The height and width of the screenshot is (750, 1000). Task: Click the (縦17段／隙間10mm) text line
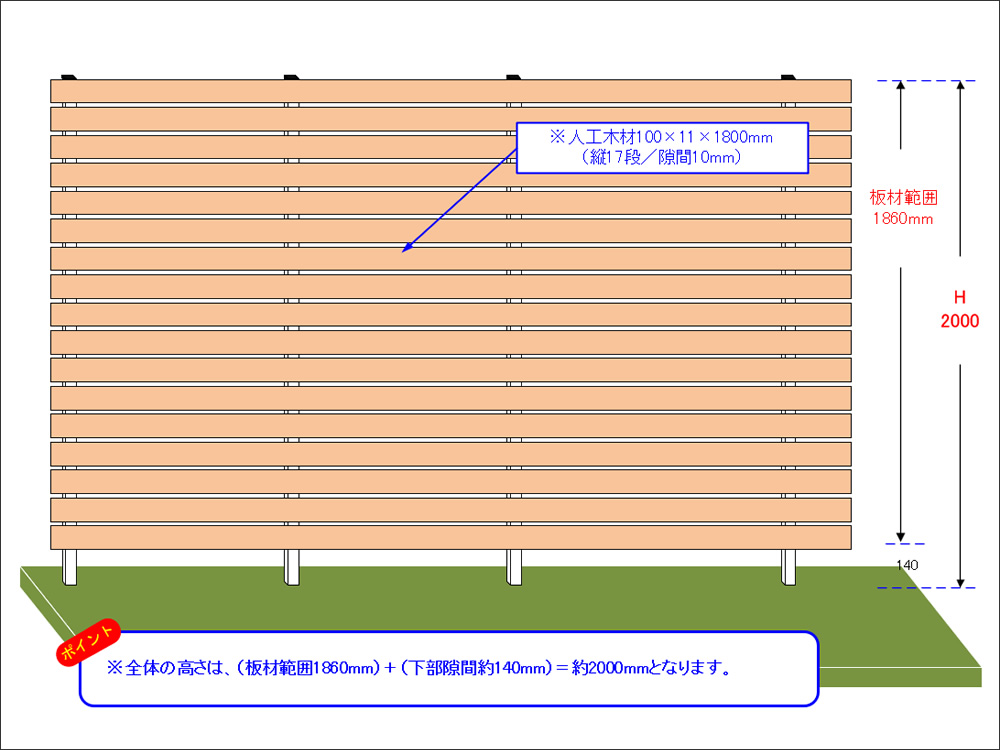(661, 158)
